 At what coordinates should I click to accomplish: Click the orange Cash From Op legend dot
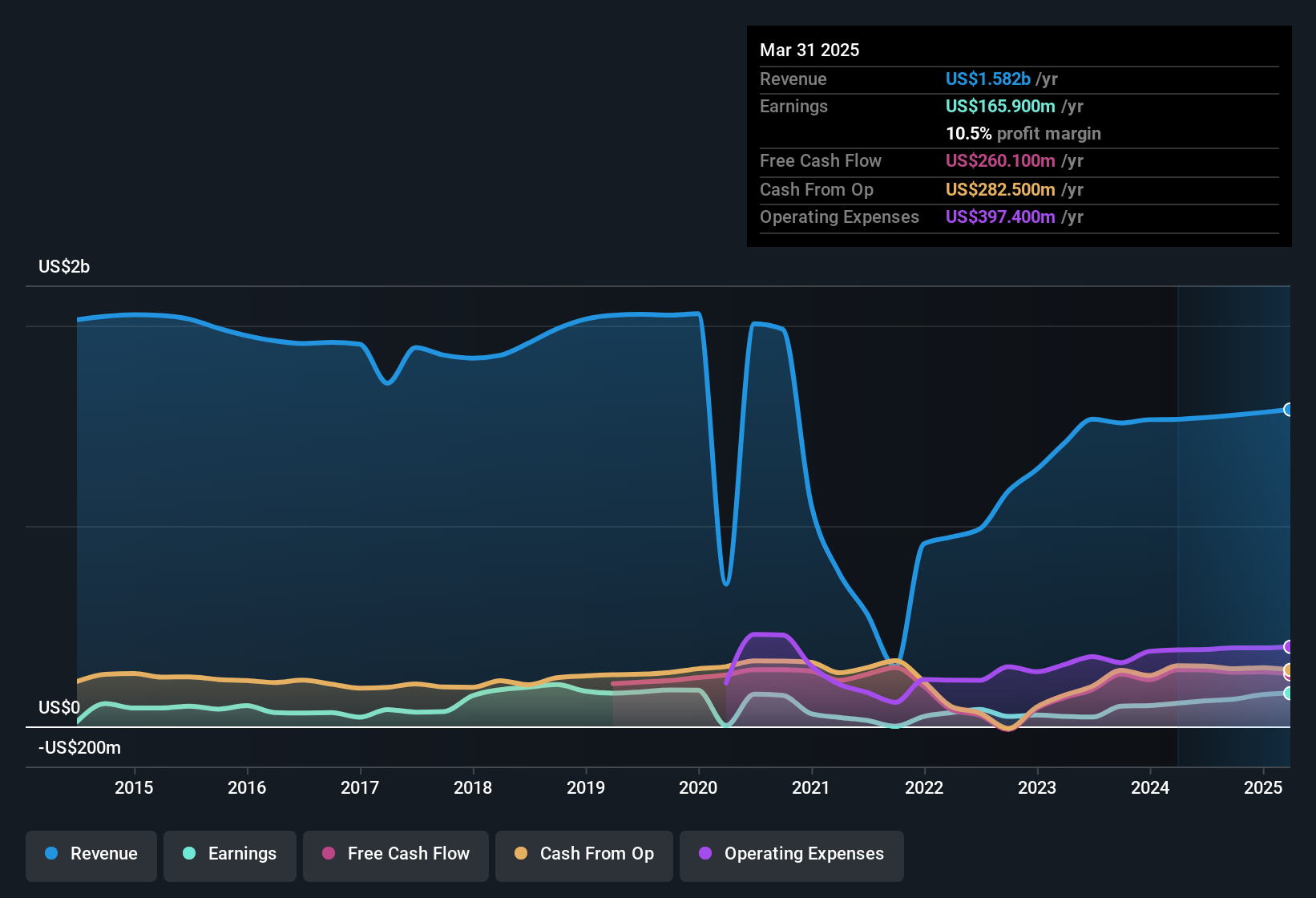pos(521,854)
